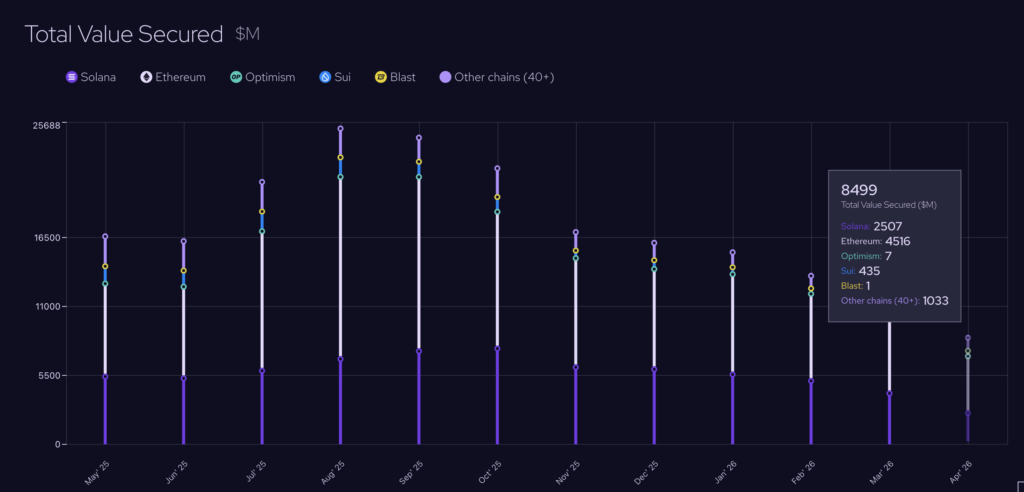
Task: Click the Solana legend icon
Action: [72, 77]
